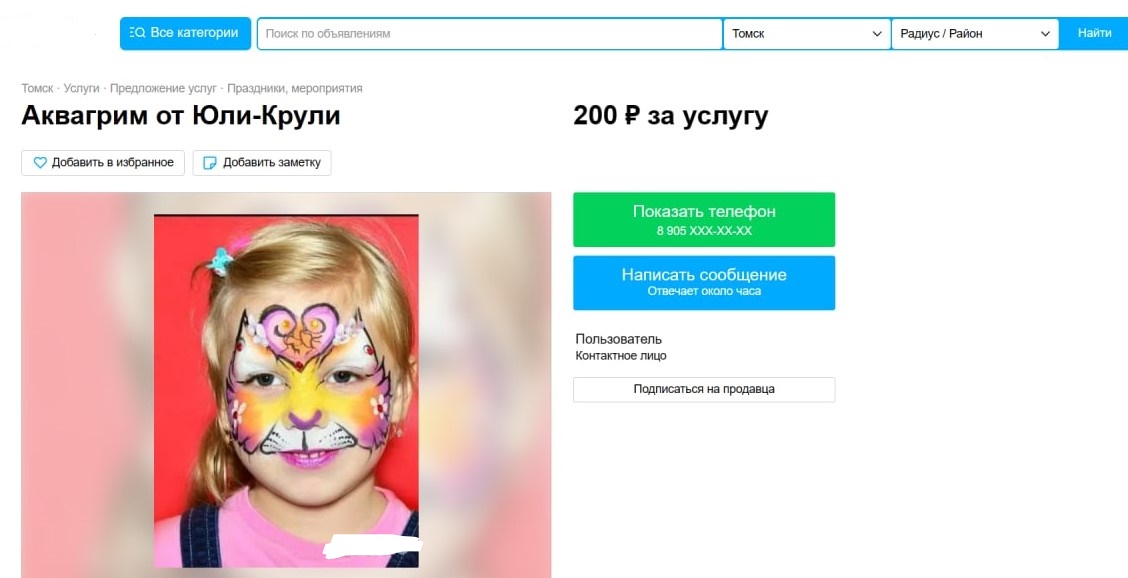
Task: Go to the Томск breadcrumb
Action: click(x=37, y=89)
